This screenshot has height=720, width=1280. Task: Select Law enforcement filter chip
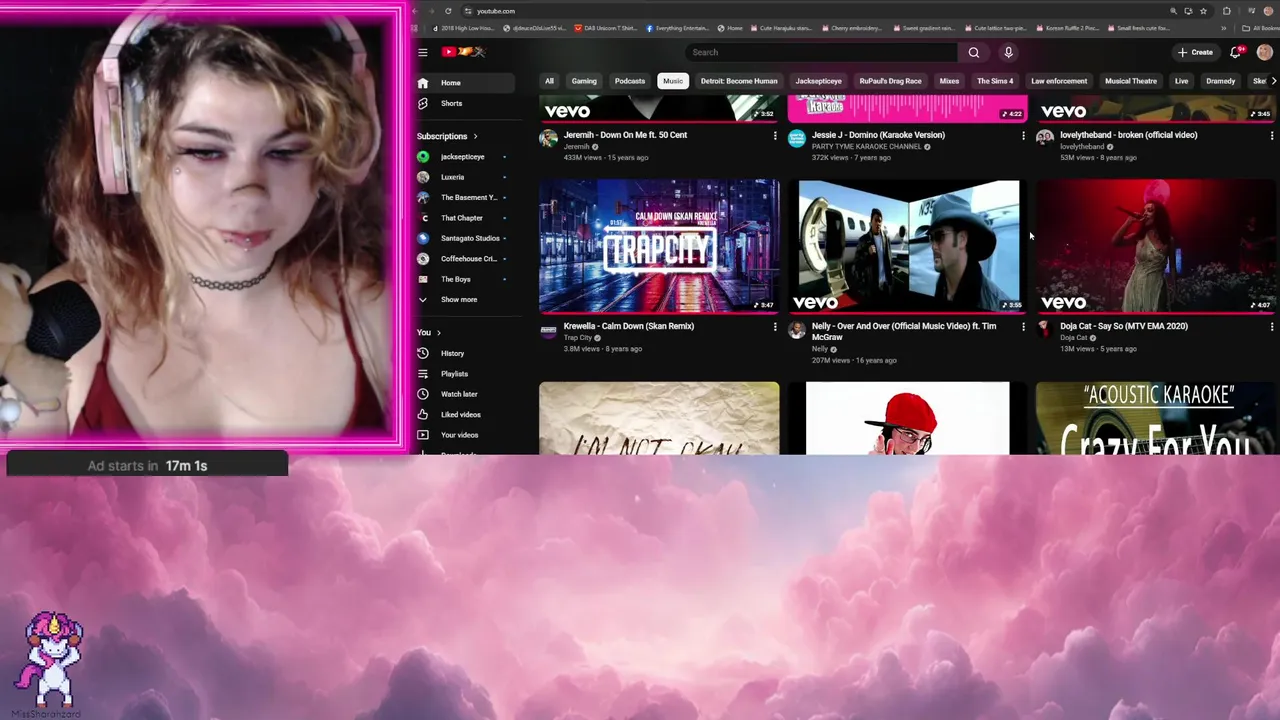tap(1059, 81)
